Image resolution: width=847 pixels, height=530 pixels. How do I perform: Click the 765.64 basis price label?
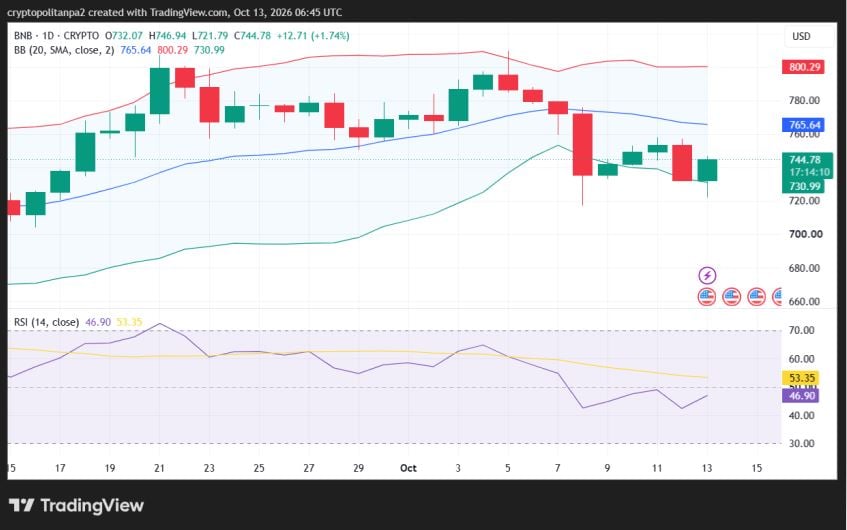click(804, 125)
